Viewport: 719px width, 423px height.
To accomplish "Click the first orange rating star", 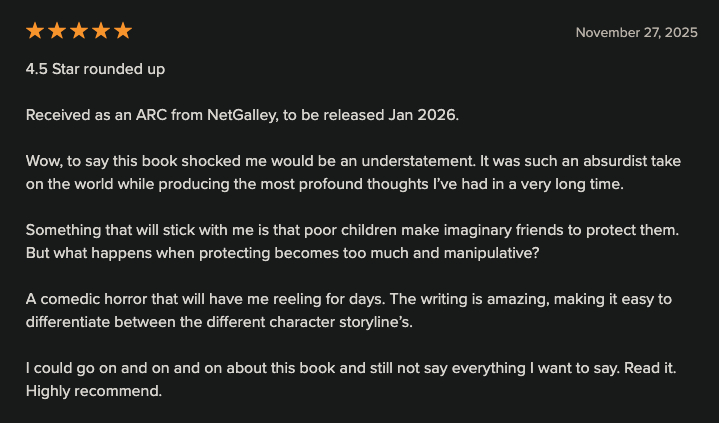I will (x=35, y=31).
